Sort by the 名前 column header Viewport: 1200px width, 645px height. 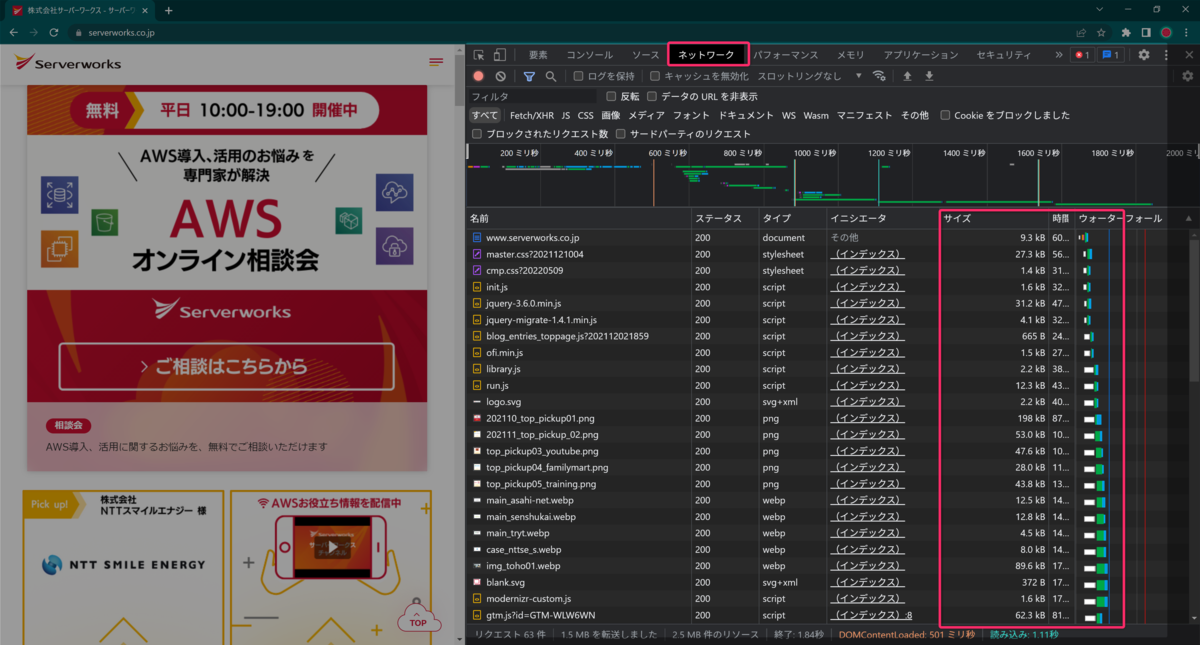pos(579,218)
